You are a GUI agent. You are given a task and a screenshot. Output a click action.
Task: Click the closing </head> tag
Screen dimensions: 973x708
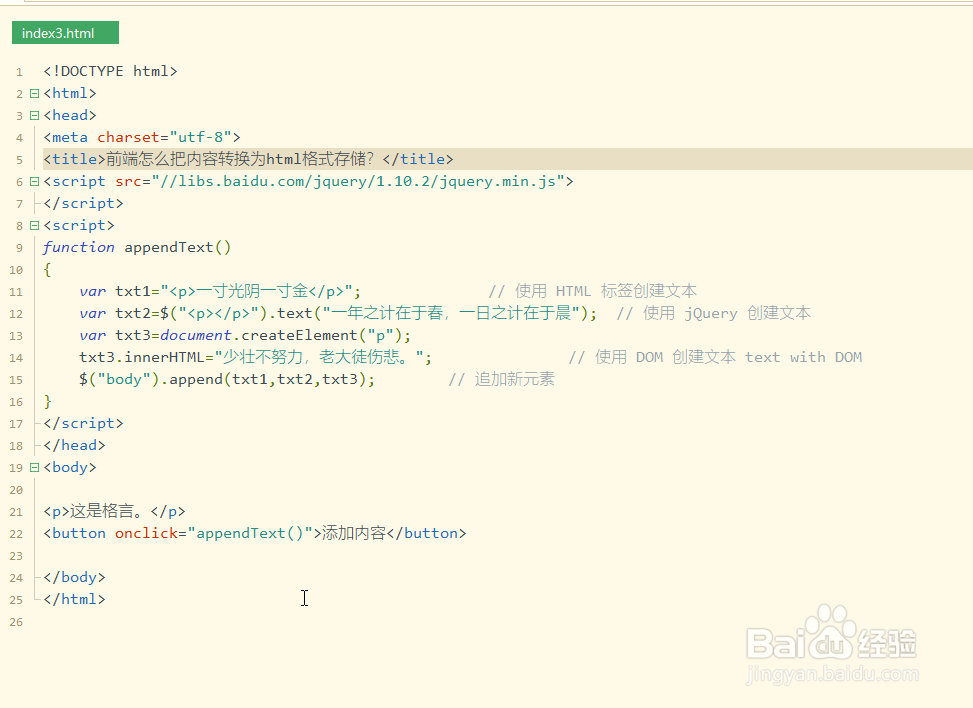[74, 446]
